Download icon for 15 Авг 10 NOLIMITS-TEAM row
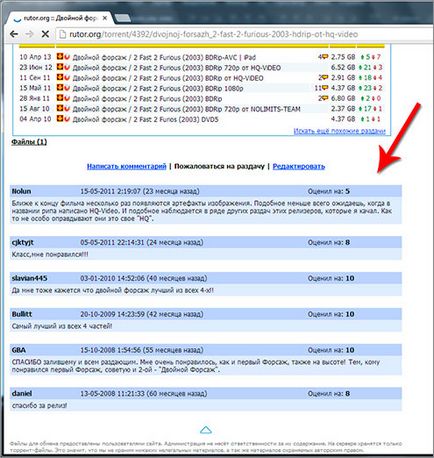This screenshot has height=458, width=434. pyautogui.click(x=60, y=108)
